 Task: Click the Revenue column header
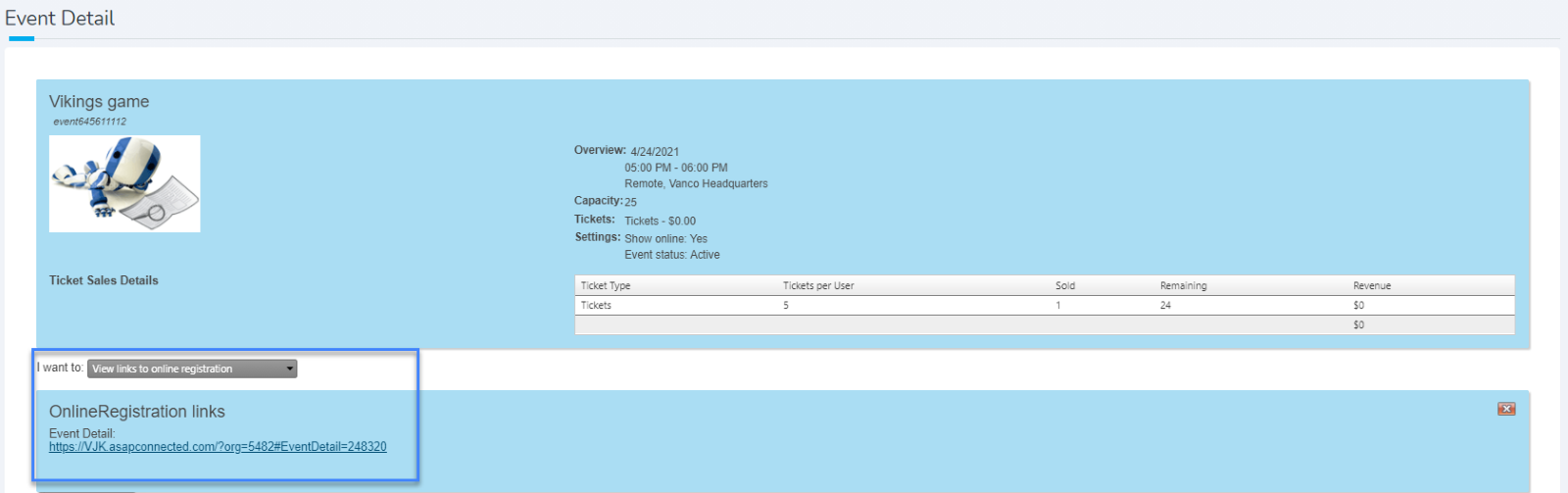1372,286
